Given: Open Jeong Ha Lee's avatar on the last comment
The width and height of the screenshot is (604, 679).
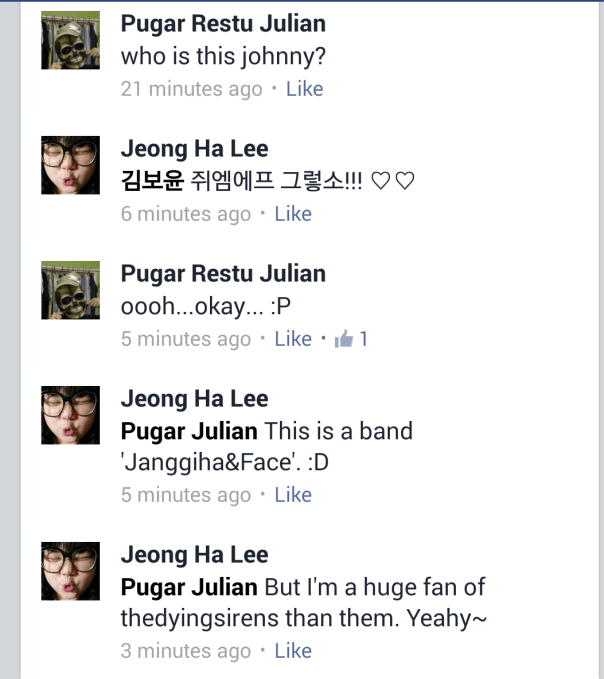Looking at the screenshot, I should point(70,571).
